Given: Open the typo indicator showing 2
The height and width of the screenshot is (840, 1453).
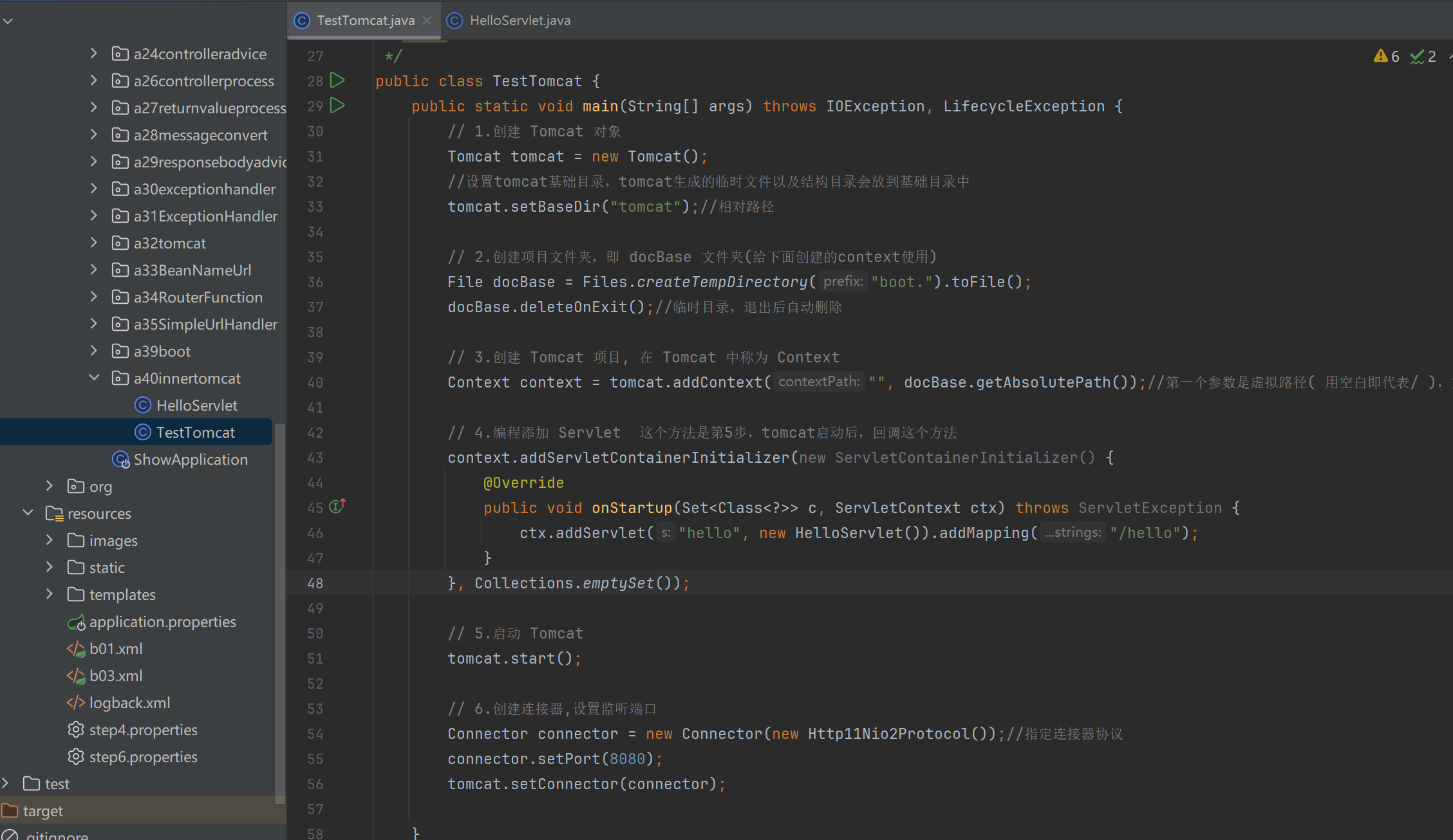Looking at the screenshot, I should (x=1423, y=57).
